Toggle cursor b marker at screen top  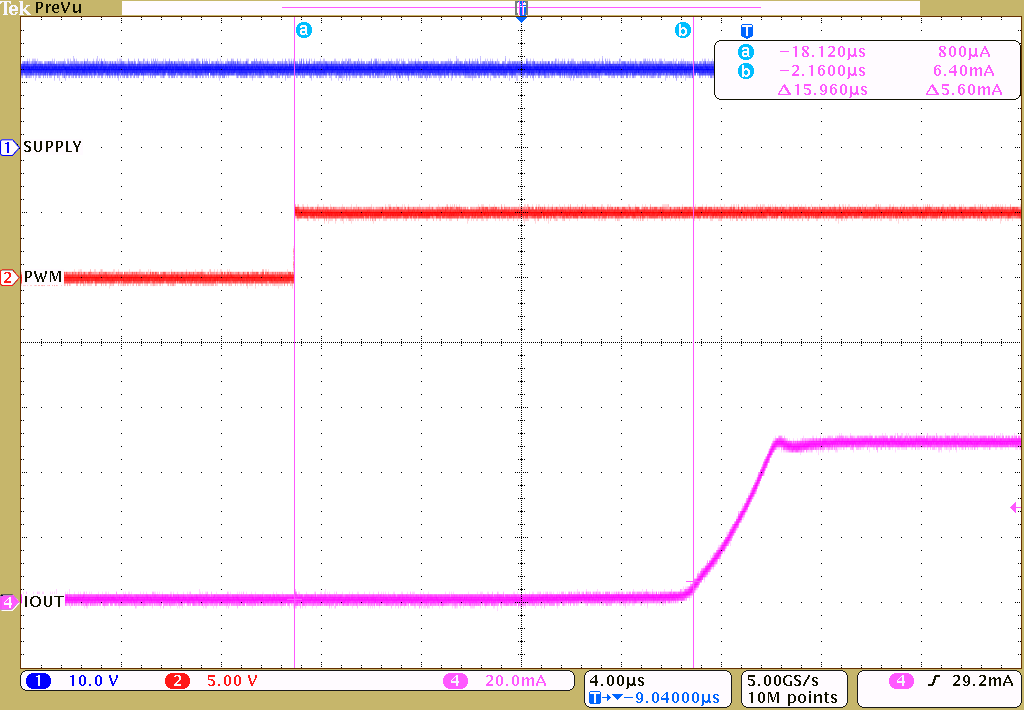(x=684, y=30)
